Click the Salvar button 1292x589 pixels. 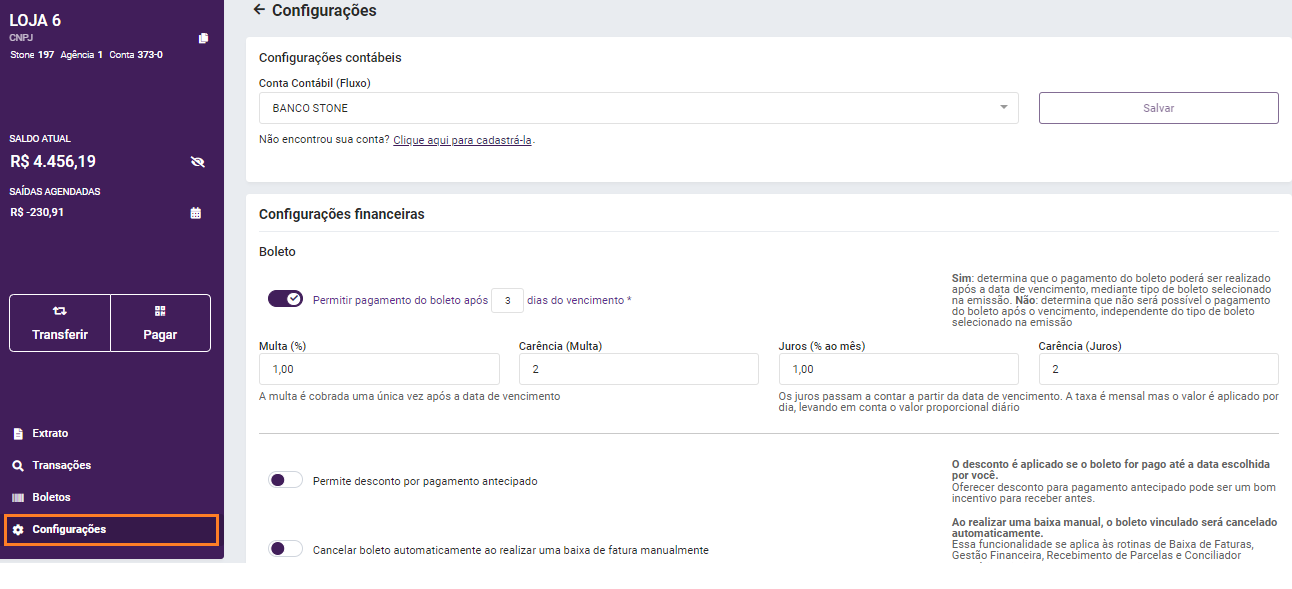[x=1158, y=108]
